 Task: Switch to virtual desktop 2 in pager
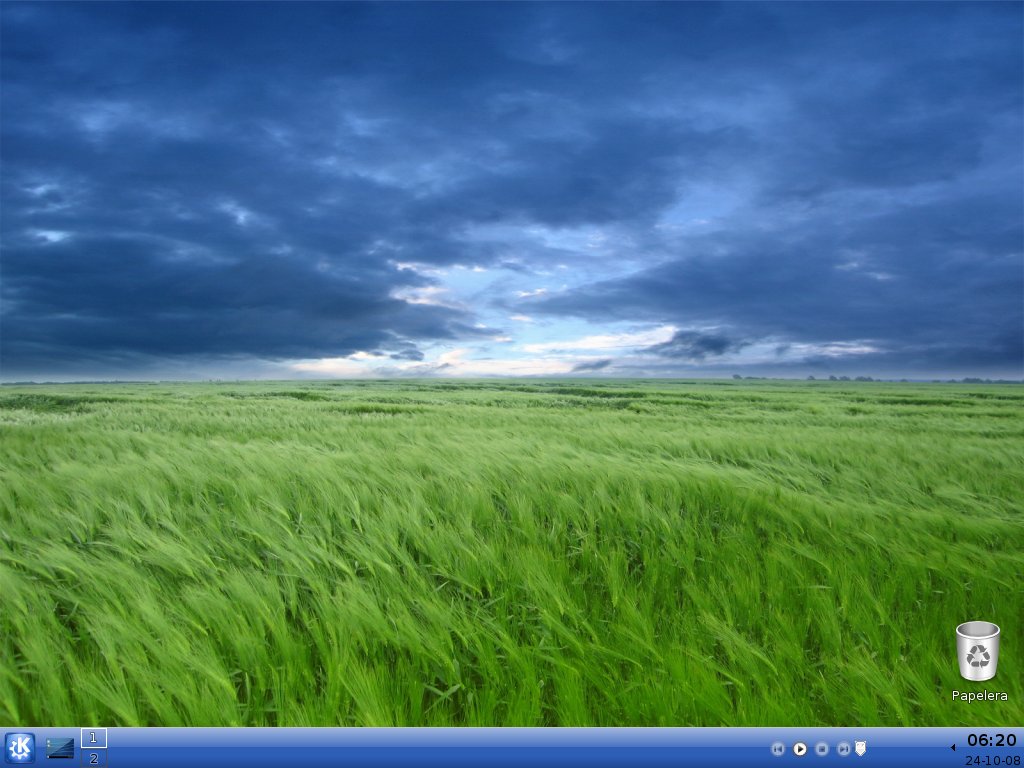(x=94, y=758)
